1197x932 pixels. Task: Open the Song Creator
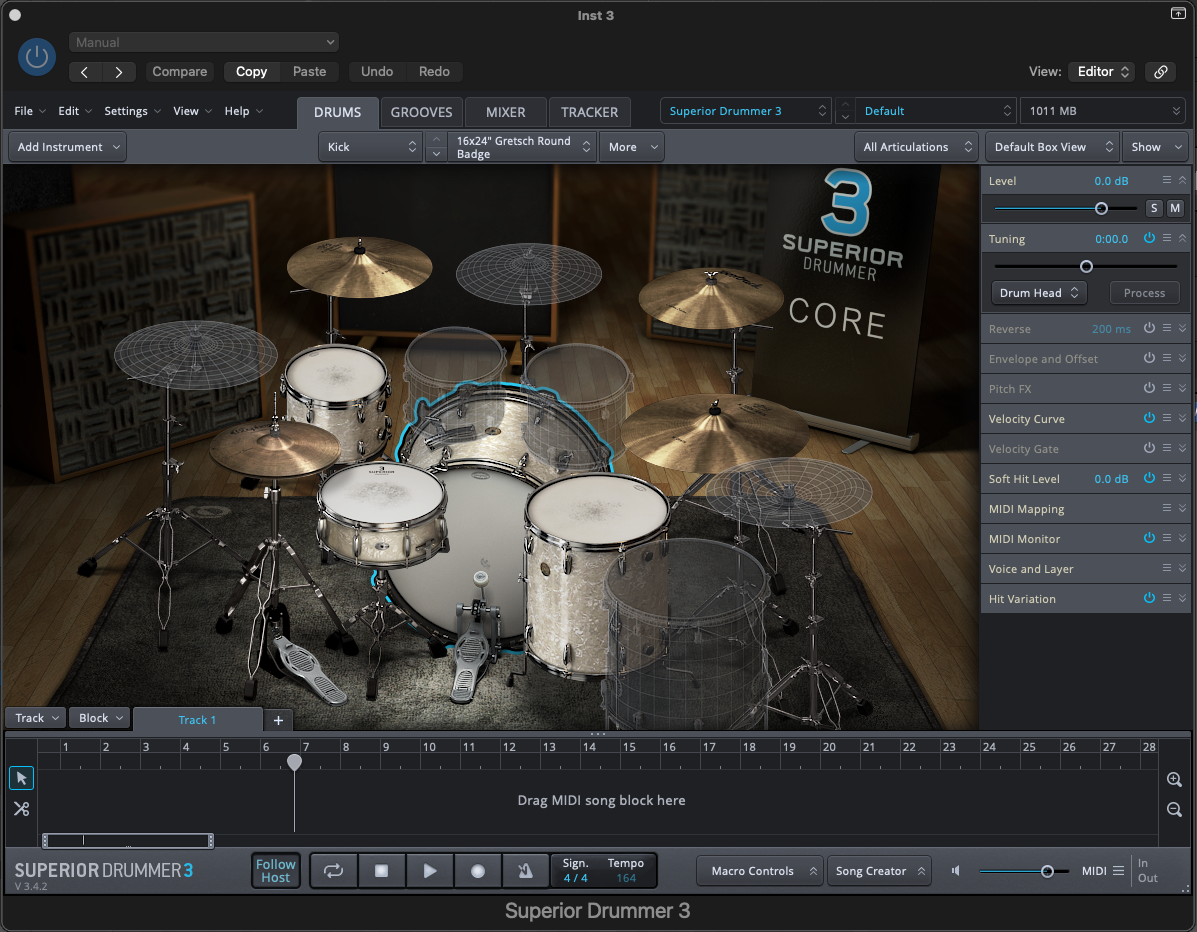(x=878, y=870)
